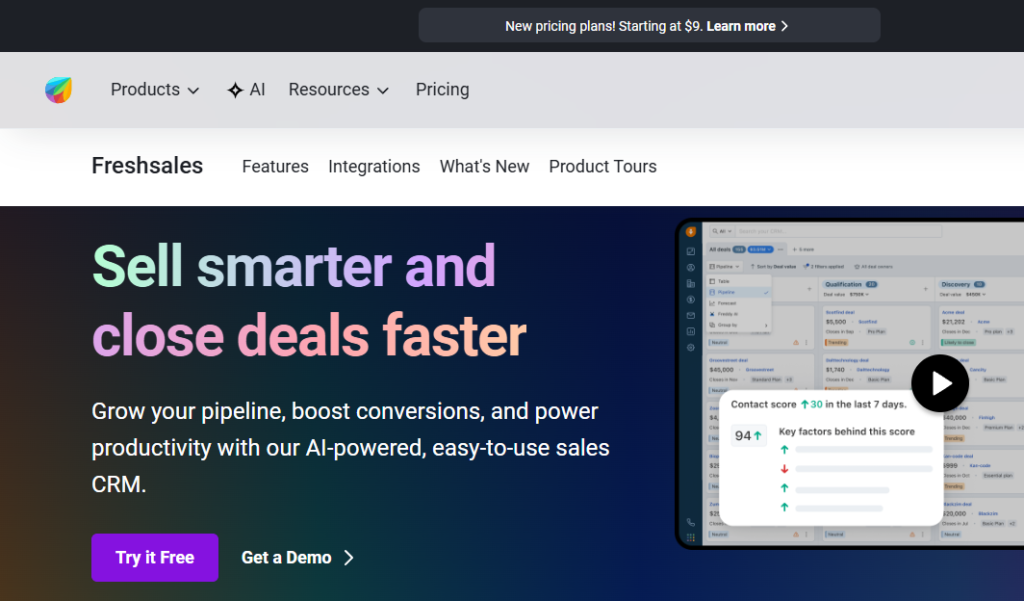Select the Accounts building icon in the sidebar

click(690, 282)
